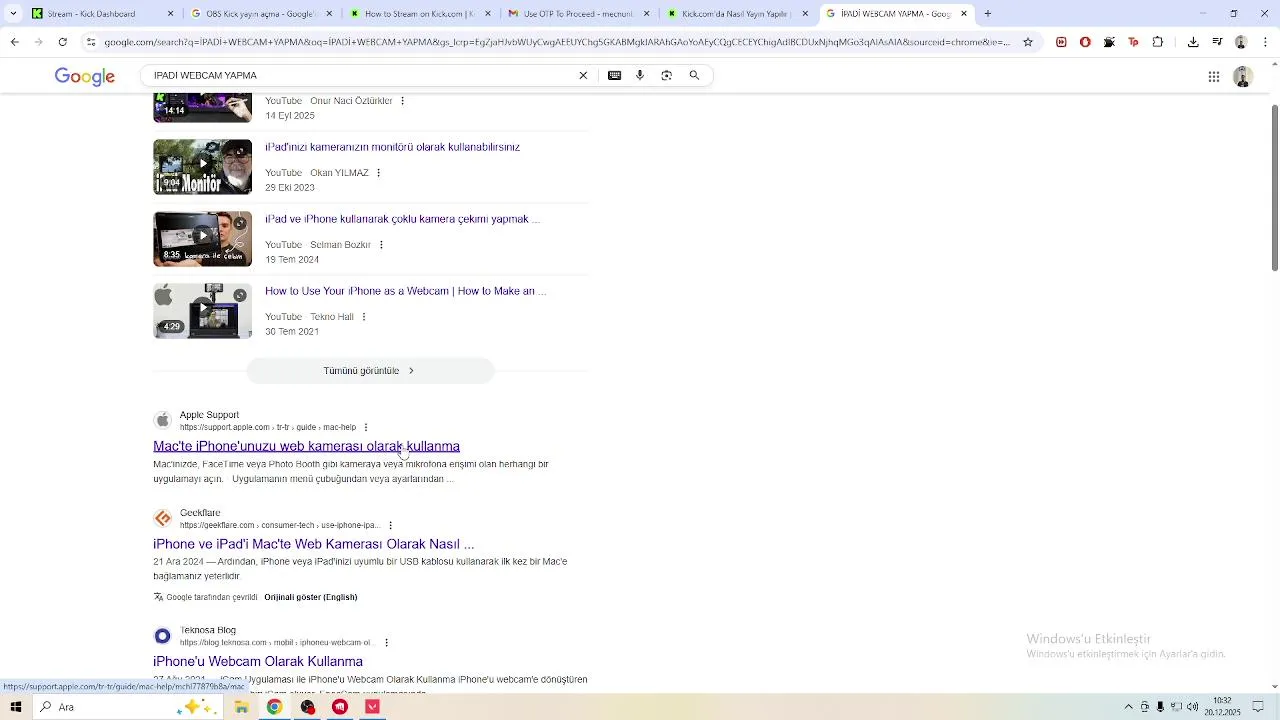Click the Apple Support site name
Screen dimensions: 1280x720
pos(209,415)
